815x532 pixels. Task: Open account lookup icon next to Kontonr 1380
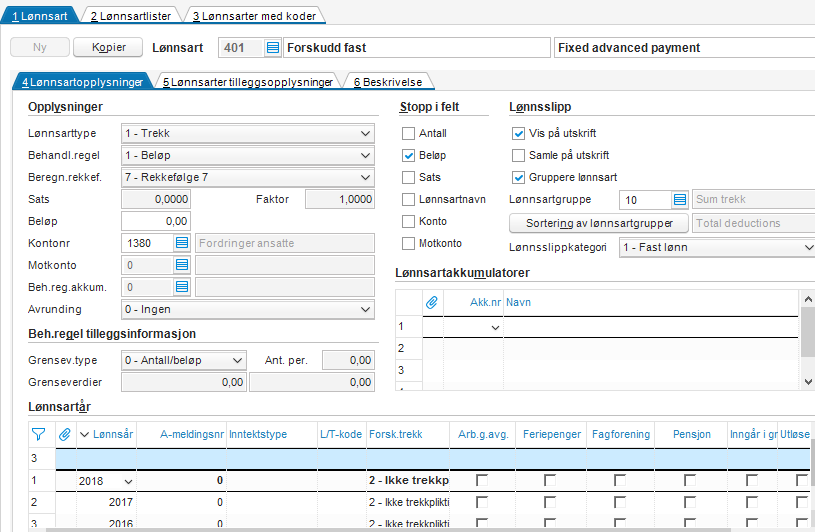(x=181, y=243)
